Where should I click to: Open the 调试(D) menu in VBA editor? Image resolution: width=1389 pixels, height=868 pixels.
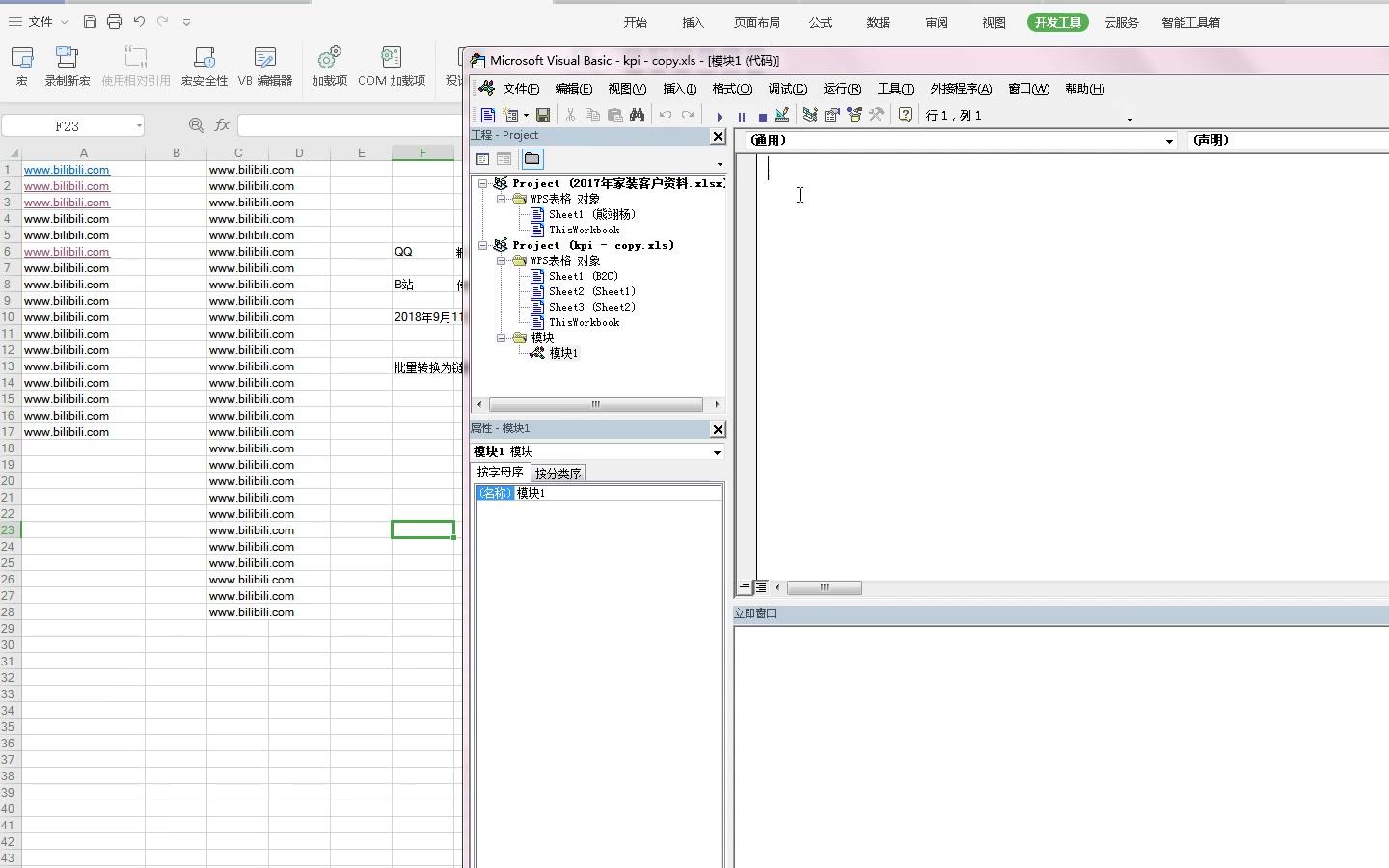click(x=788, y=89)
